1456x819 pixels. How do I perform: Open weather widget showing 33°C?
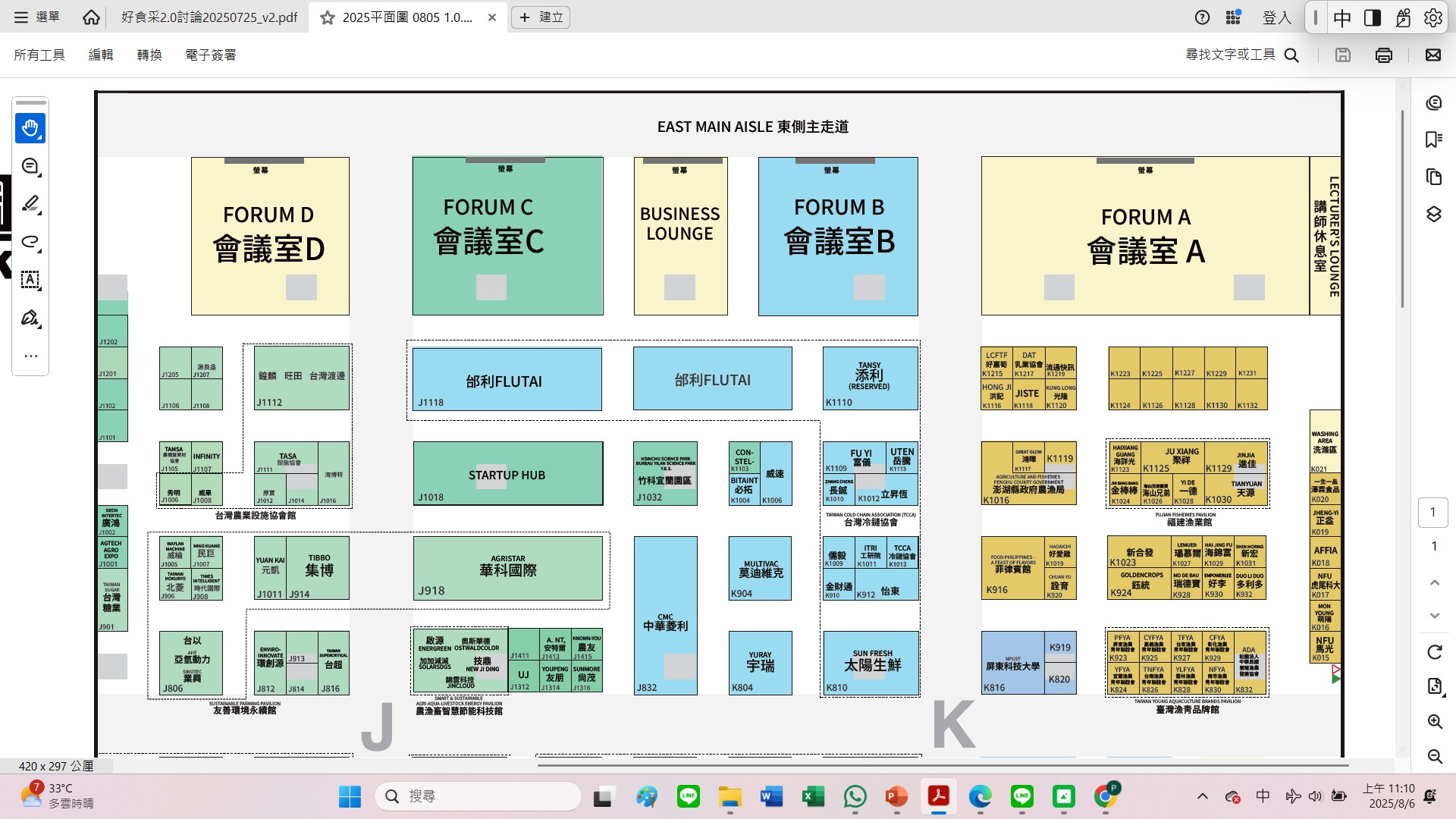[57, 796]
